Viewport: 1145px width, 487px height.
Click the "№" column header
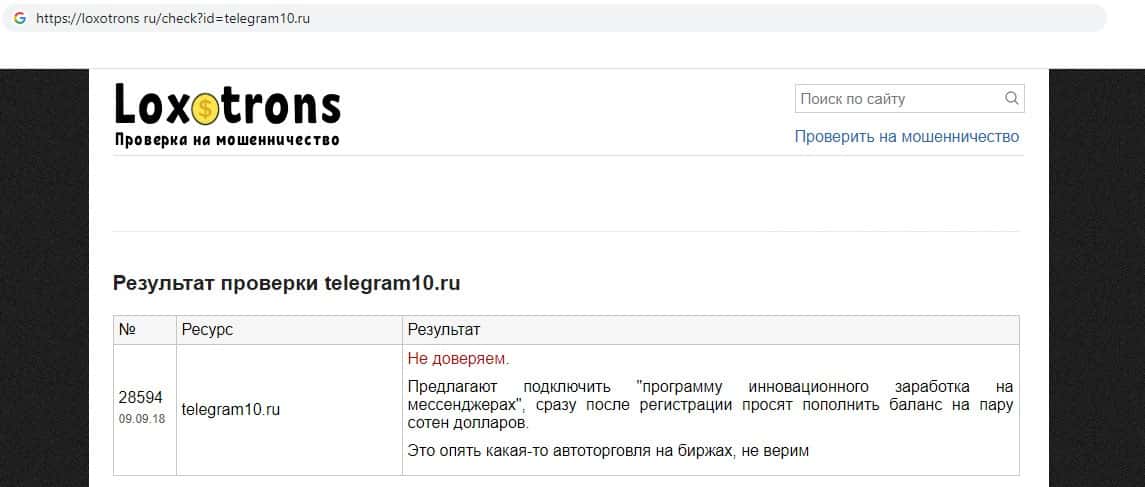point(127,330)
